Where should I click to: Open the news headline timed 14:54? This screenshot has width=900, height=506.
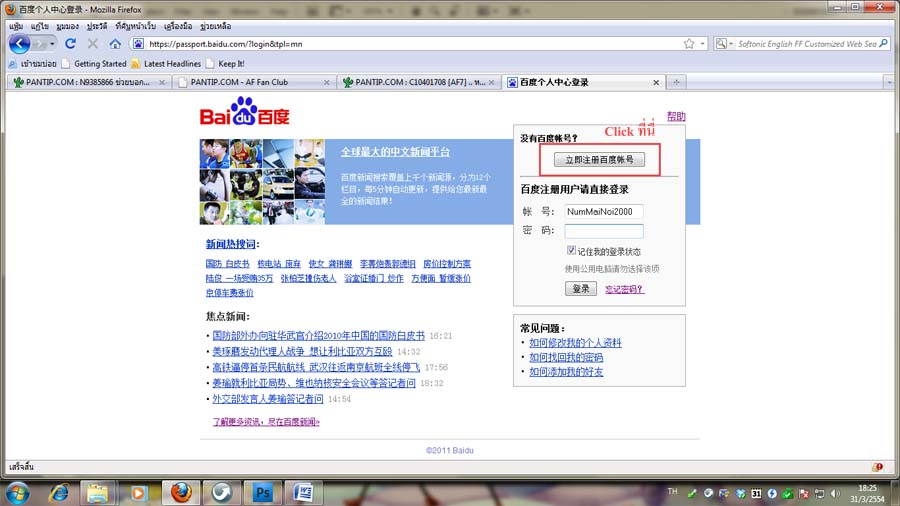pos(267,399)
